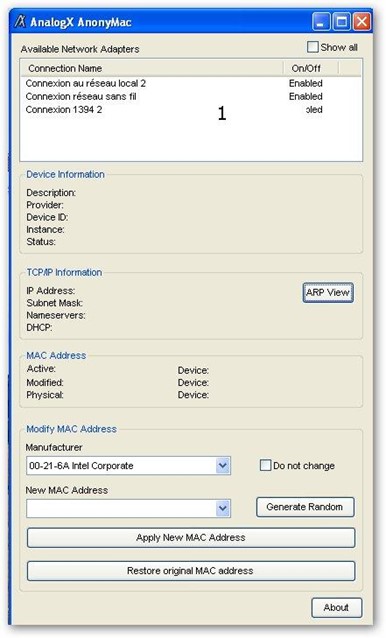Close the AnonyMac window
The image size is (386, 638).
(361, 22)
